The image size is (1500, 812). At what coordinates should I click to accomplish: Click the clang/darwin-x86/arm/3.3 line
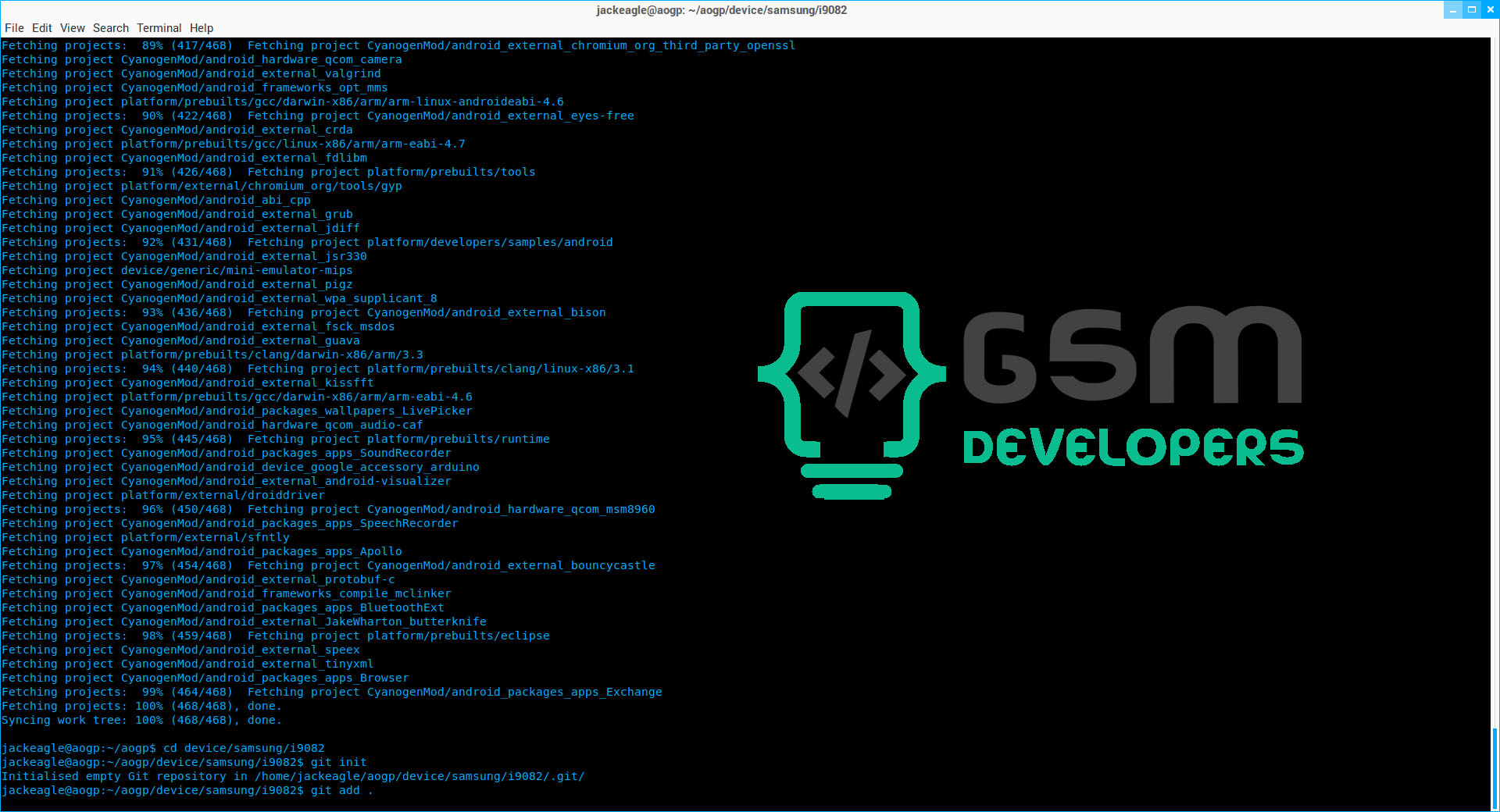[212, 355]
